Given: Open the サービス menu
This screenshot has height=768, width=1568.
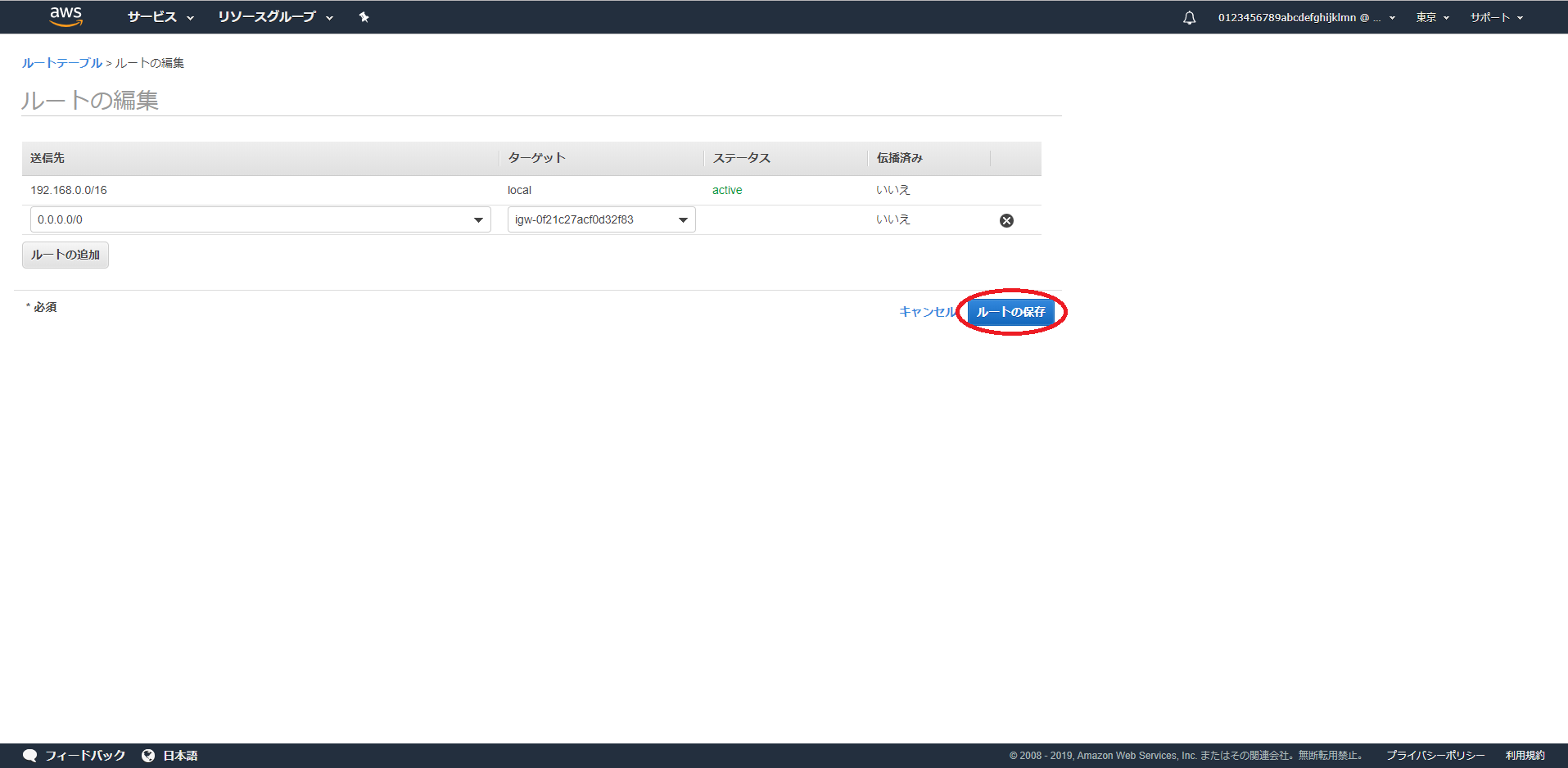Looking at the screenshot, I should [160, 17].
